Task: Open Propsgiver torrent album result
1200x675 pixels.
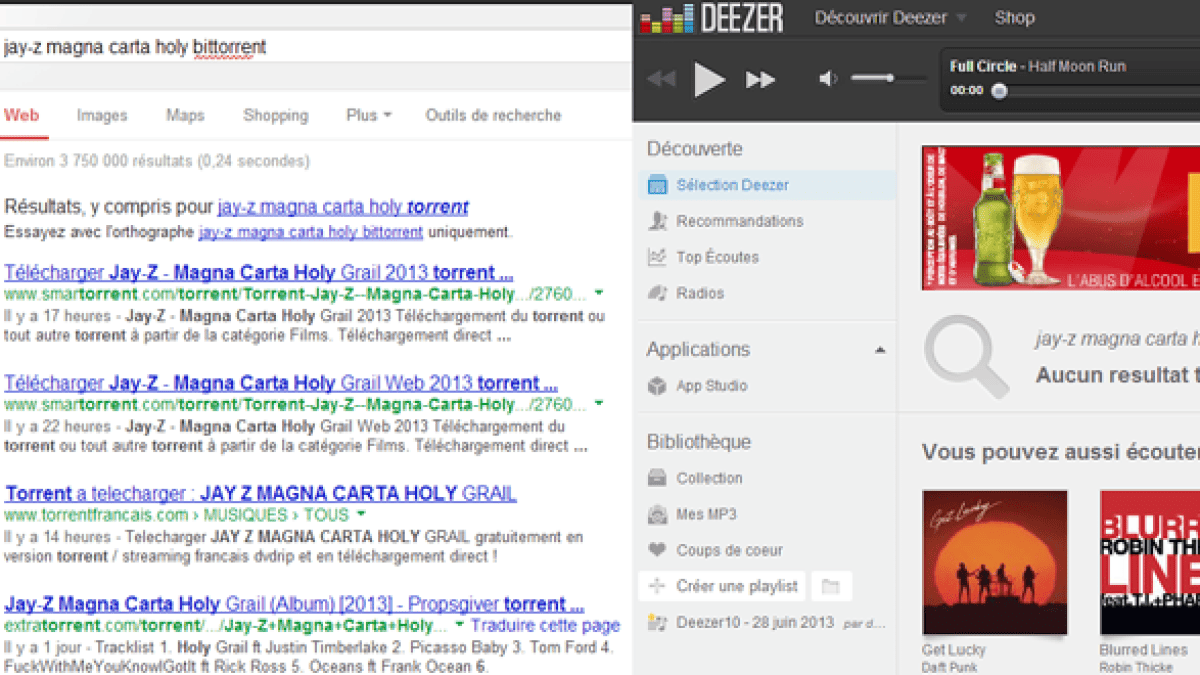Action: pos(294,604)
